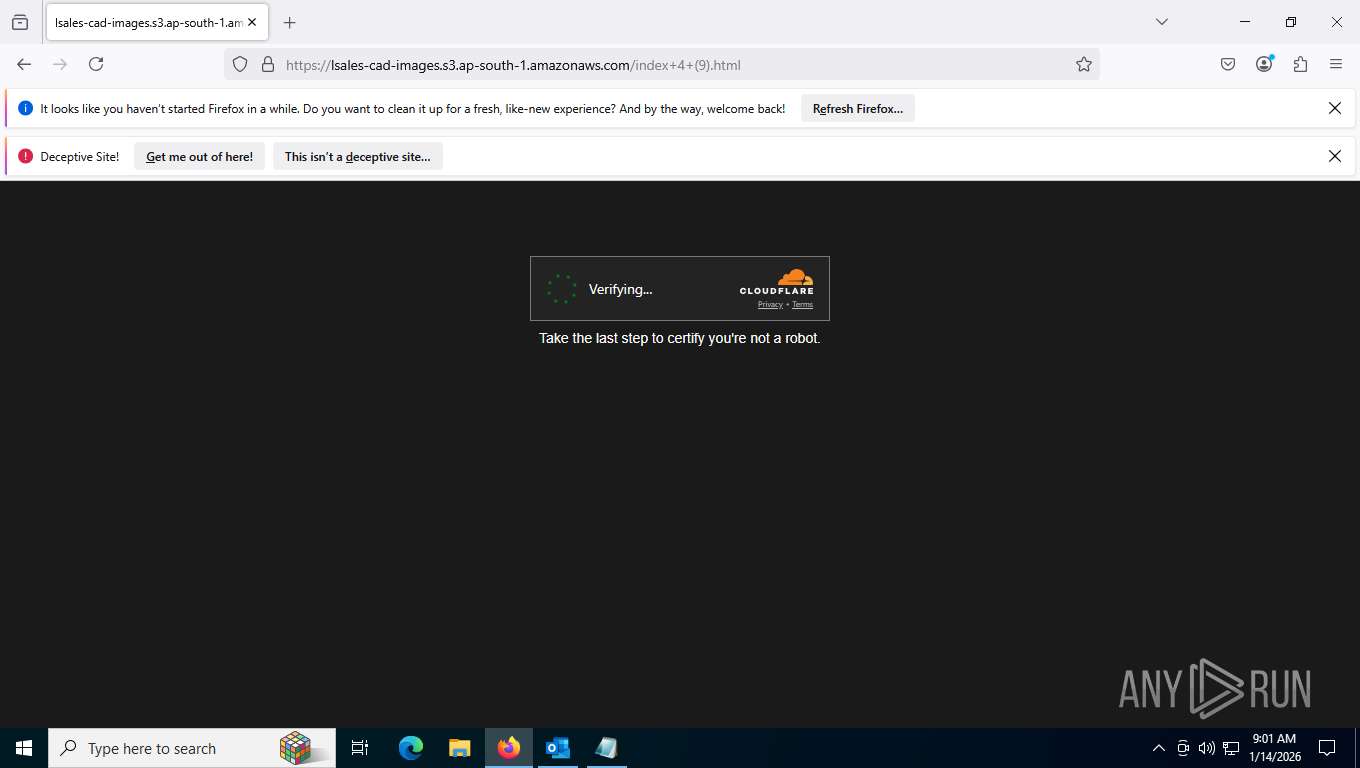The width and height of the screenshot is (1360, 768).
Task: Open Windows Start menu
Action: pyautogui.click(x=24, y=748)
